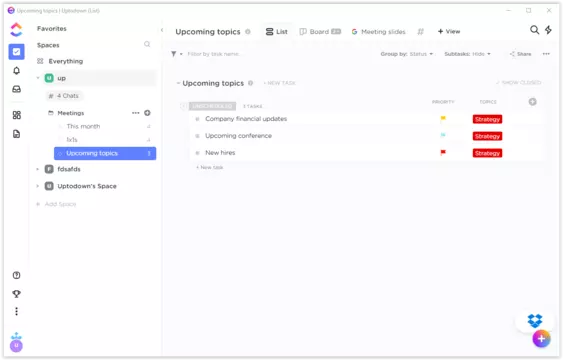Open the Subtasks Hide dropdown
The height and width of the screenshot is (360, 563).
coord(467,54)
